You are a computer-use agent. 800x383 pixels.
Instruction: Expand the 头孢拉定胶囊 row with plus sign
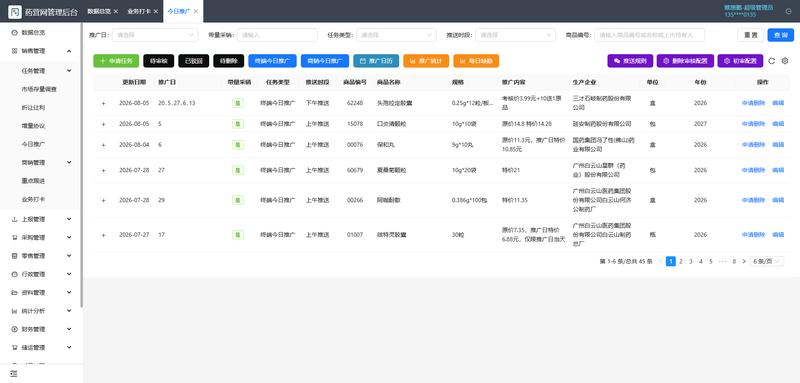tap(103, 103)
